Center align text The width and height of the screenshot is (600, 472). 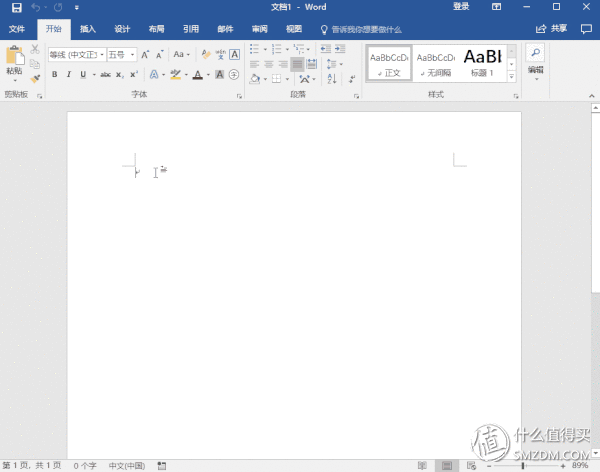269,64
